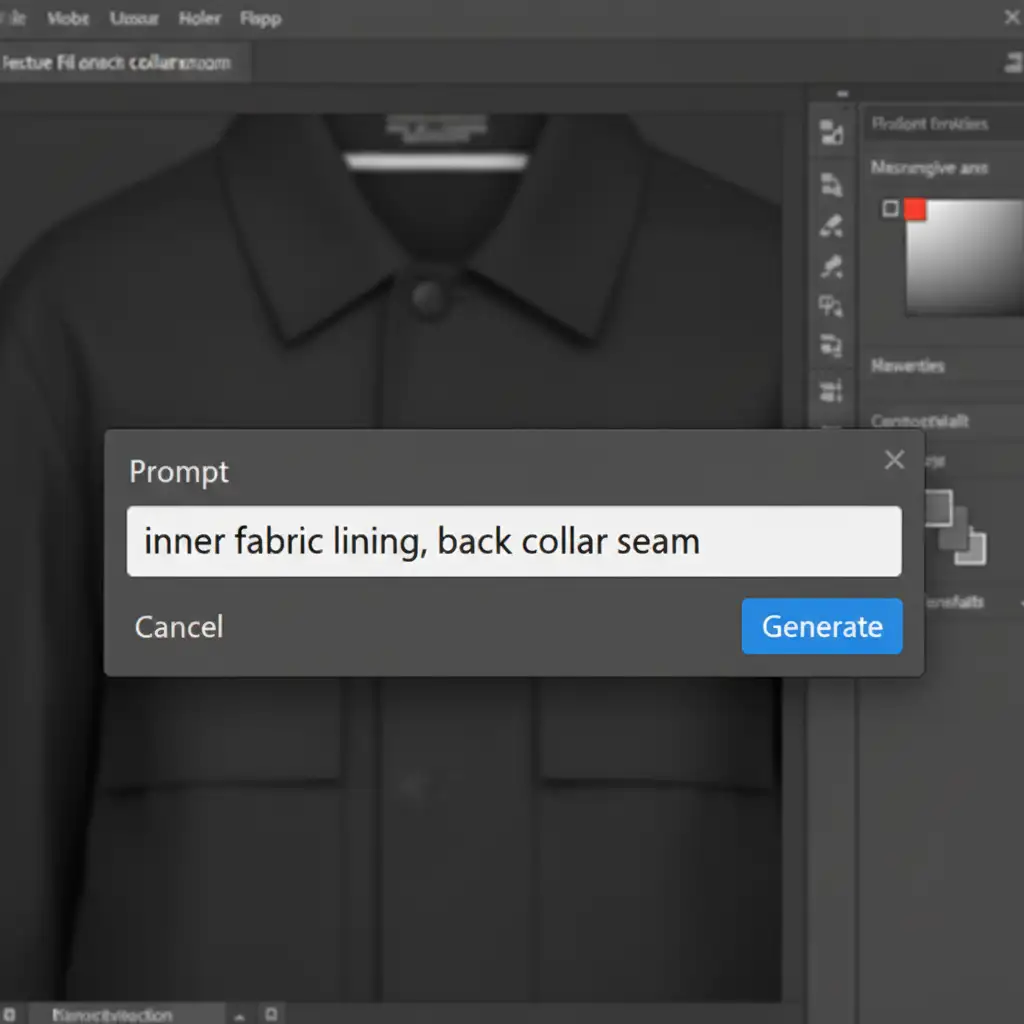Toggle the small checkbox beside the red swatch
1024x1024 pixels.
pos(890,209)
